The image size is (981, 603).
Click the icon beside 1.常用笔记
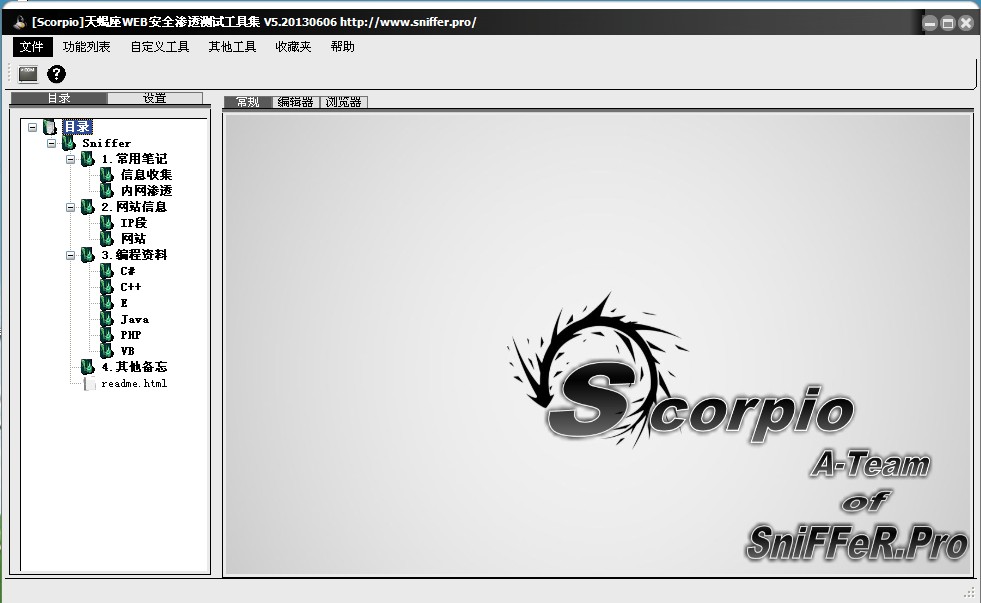(88, 159)
